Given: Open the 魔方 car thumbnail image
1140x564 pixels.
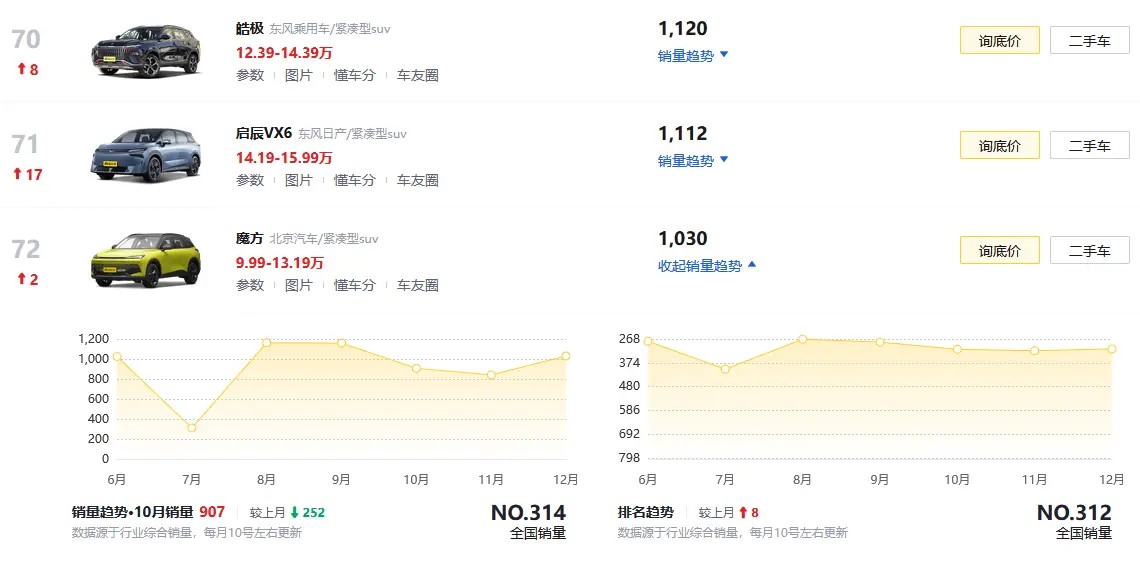Looking at the screenshot, I should pos(145,259).
